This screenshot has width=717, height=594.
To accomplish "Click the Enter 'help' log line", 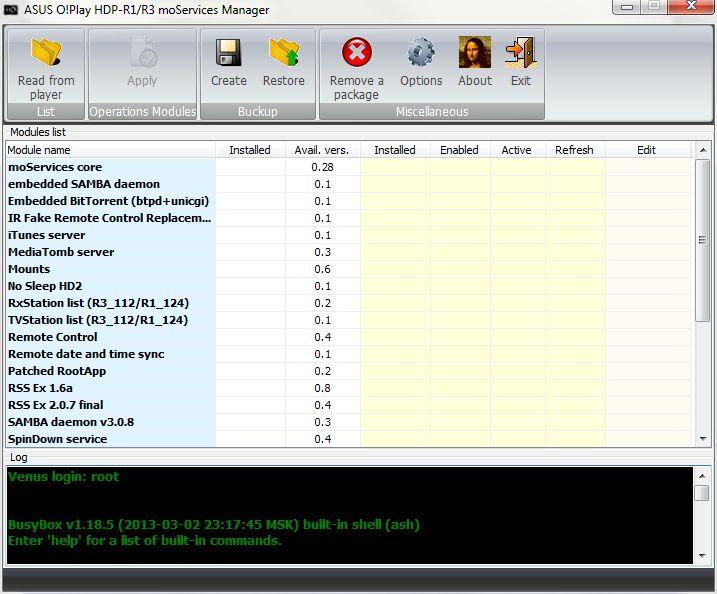I will point(145,540).
